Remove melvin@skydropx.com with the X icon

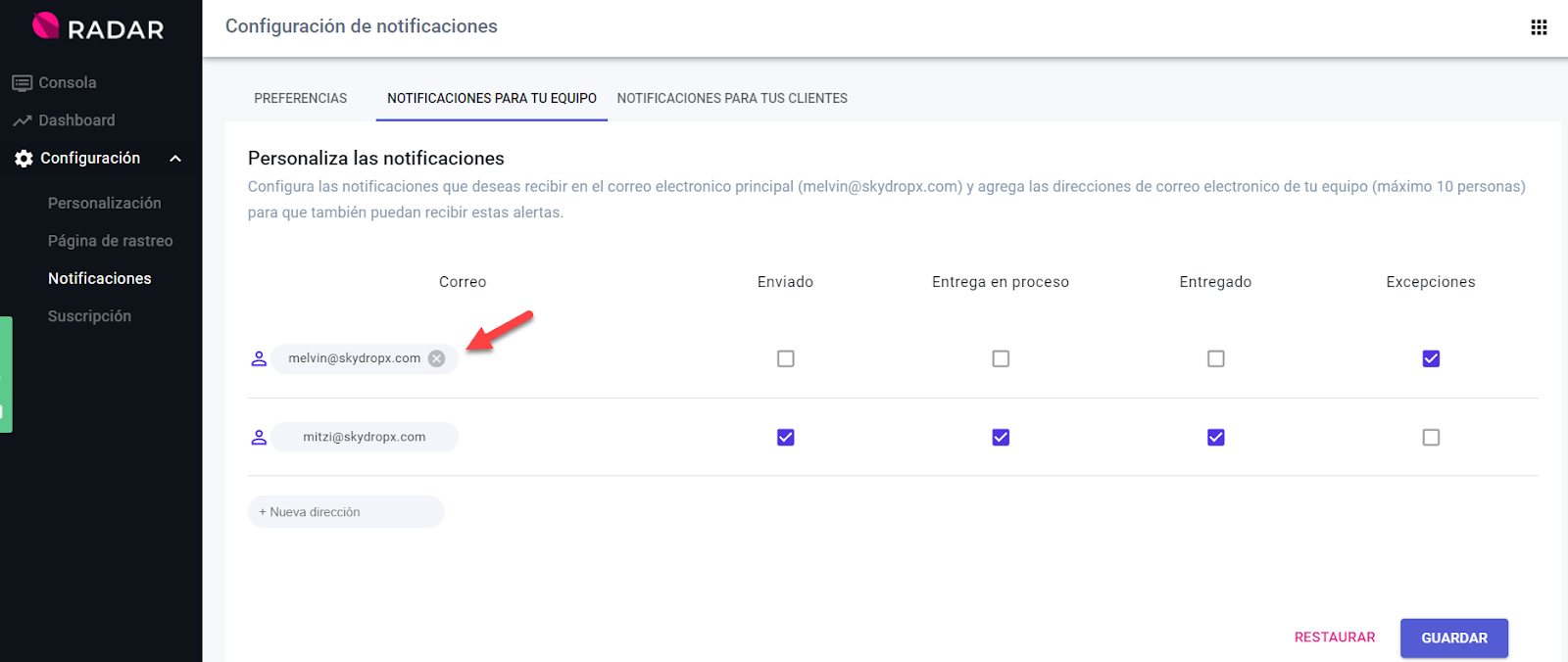point(437,358)
